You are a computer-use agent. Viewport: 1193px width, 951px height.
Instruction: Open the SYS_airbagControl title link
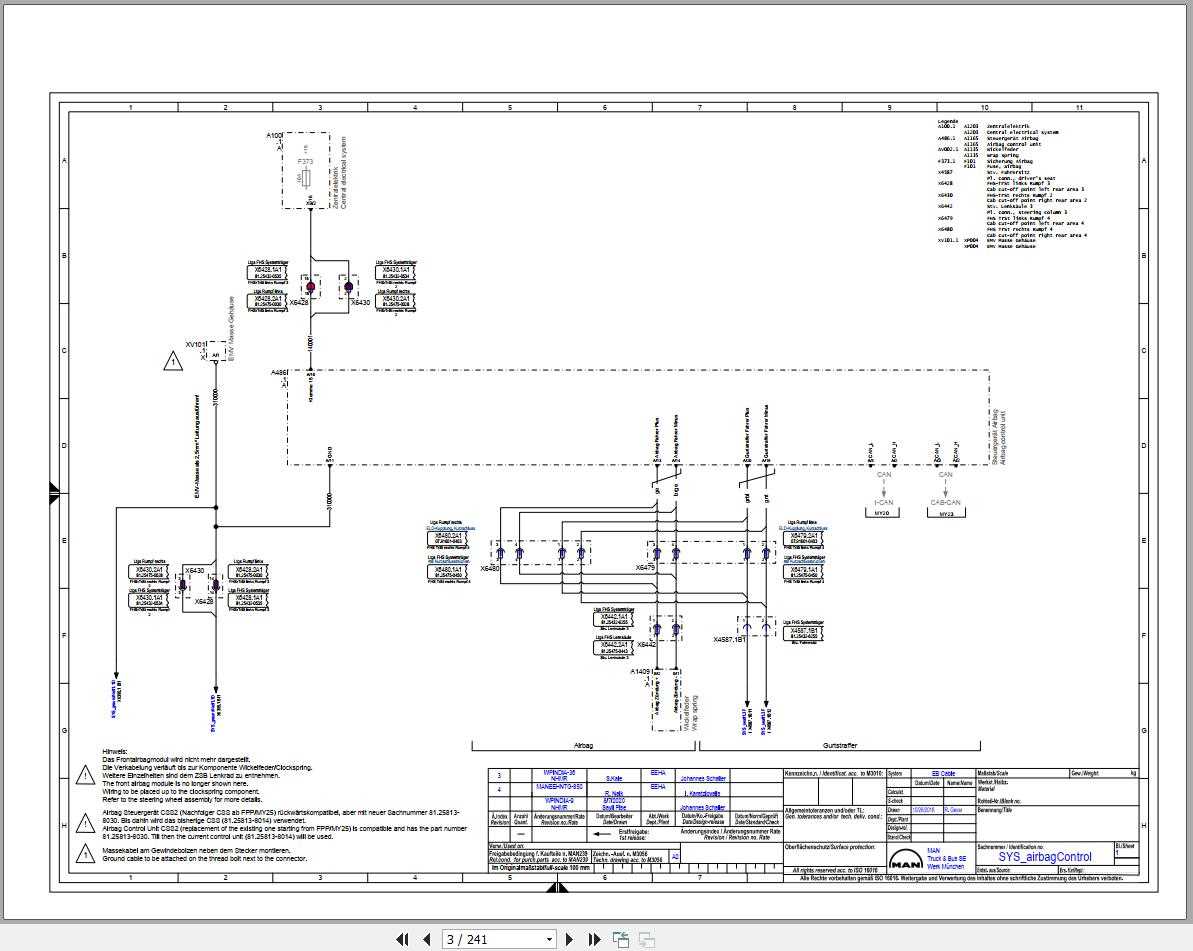pos(1045,857)
